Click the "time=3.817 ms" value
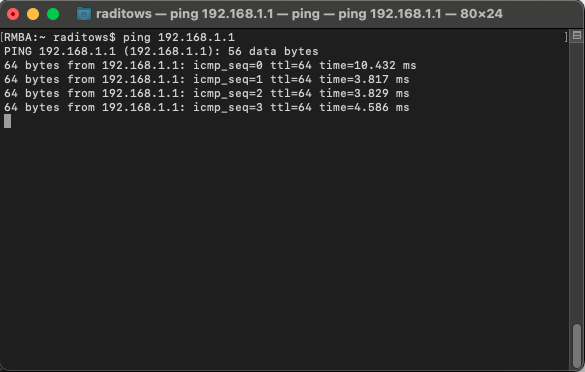This screenshot has height=372, width=585. pyautogui.click(x=364, y=79)
